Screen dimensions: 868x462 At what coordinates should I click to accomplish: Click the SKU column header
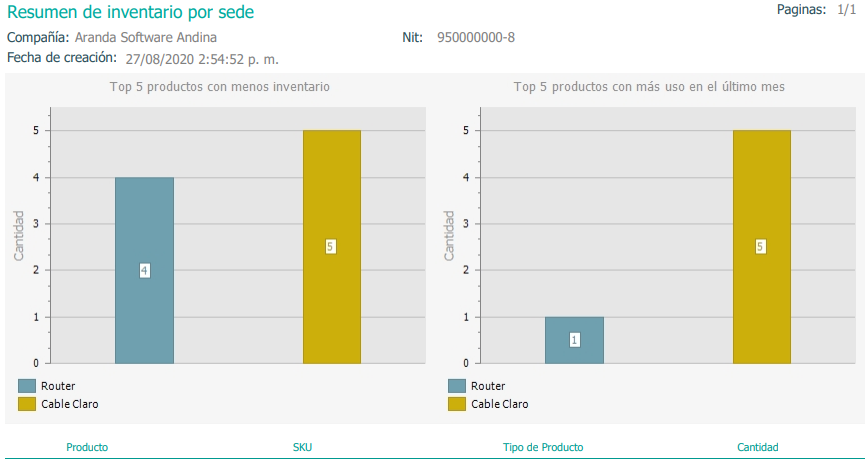[x=298, y=447]
